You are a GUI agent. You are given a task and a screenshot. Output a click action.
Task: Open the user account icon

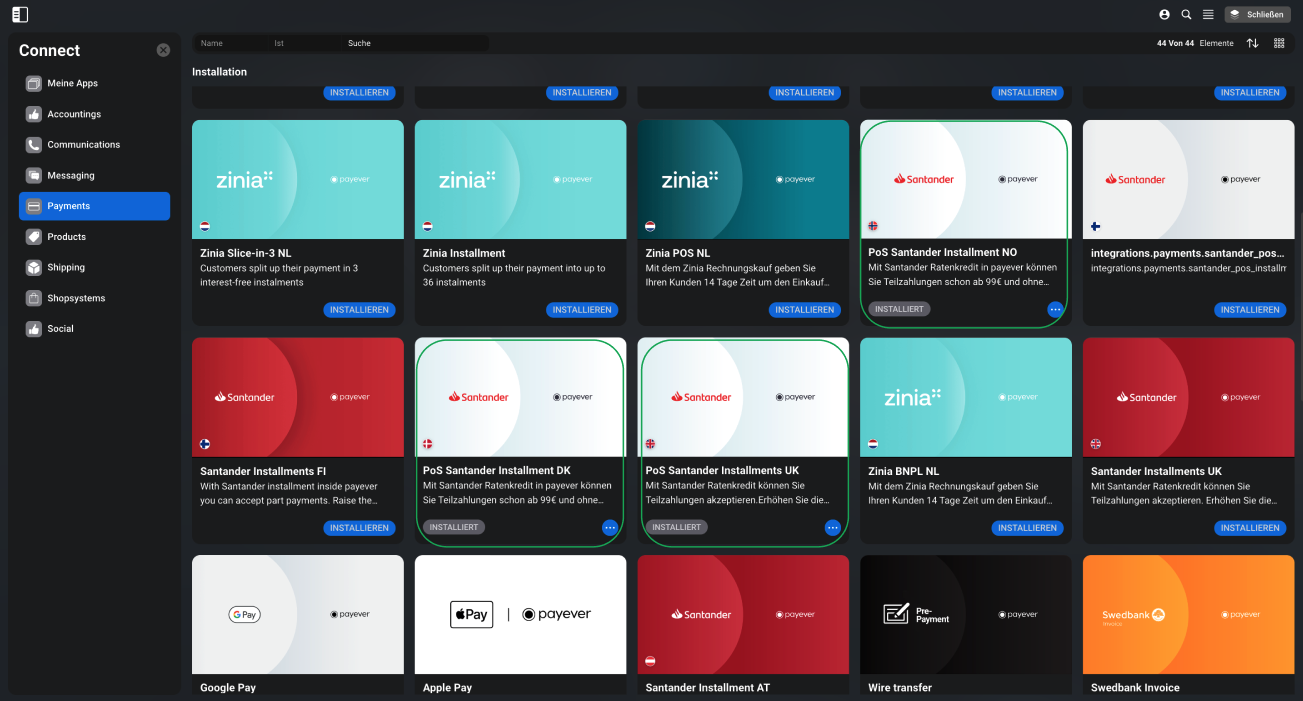coord(1164,15)
